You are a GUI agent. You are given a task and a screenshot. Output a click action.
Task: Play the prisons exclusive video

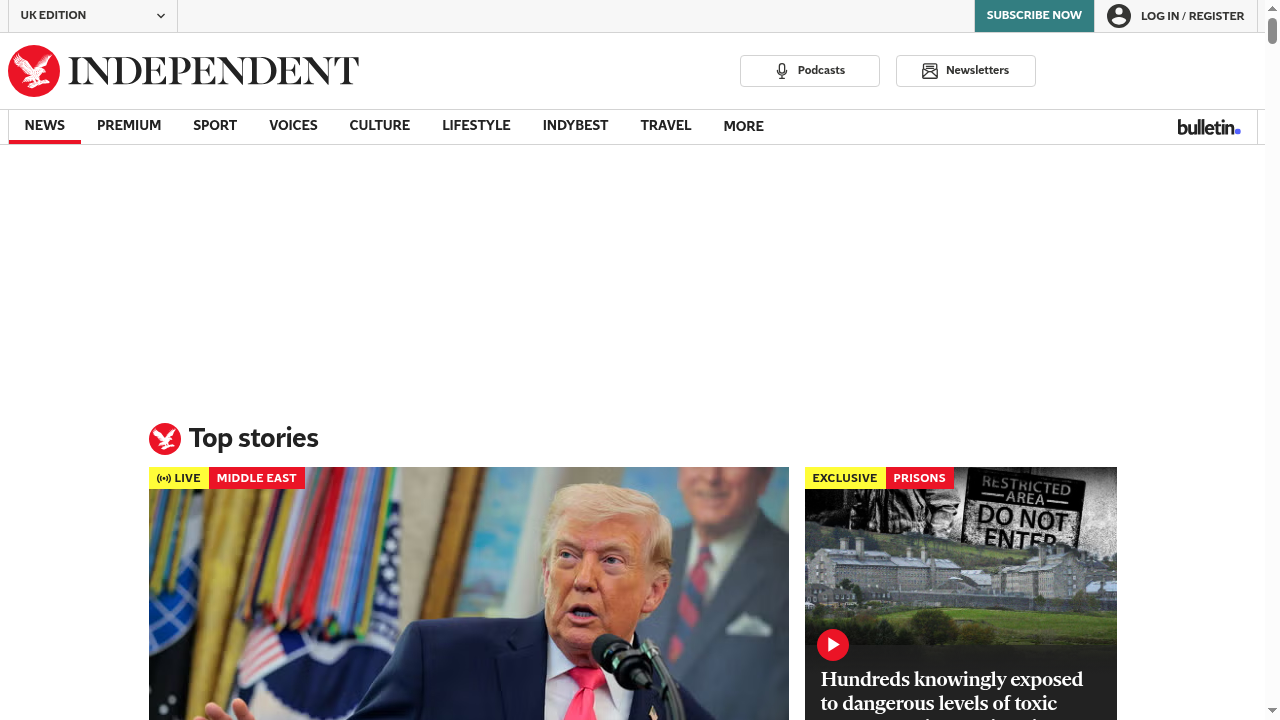833,645
